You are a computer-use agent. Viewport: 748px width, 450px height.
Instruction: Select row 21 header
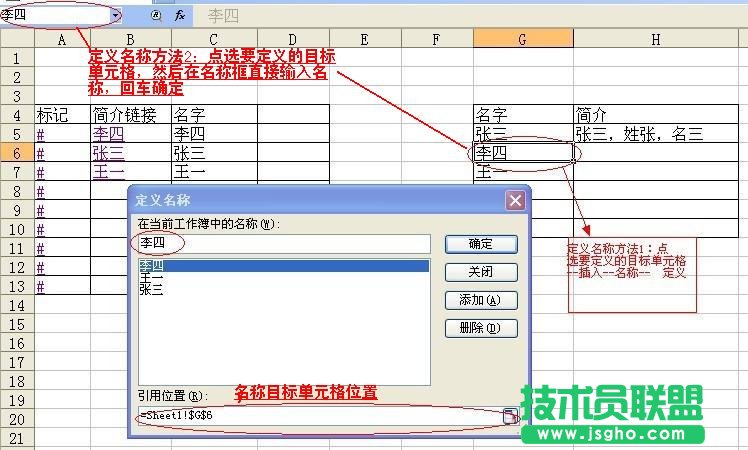(17, 438)
